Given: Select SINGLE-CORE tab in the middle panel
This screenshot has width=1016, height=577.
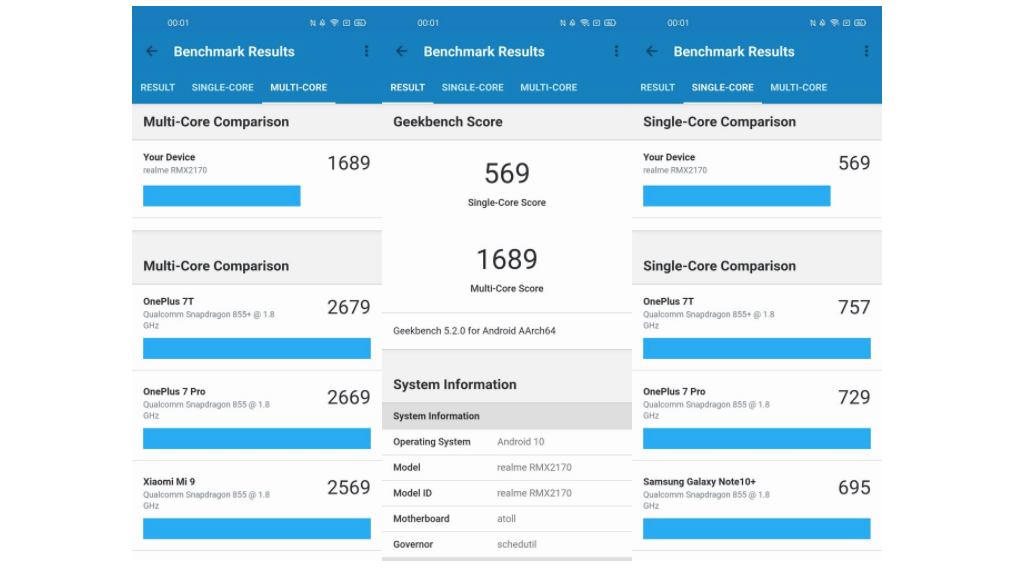Looking at the screenshot, I should (x=472, y=88).
